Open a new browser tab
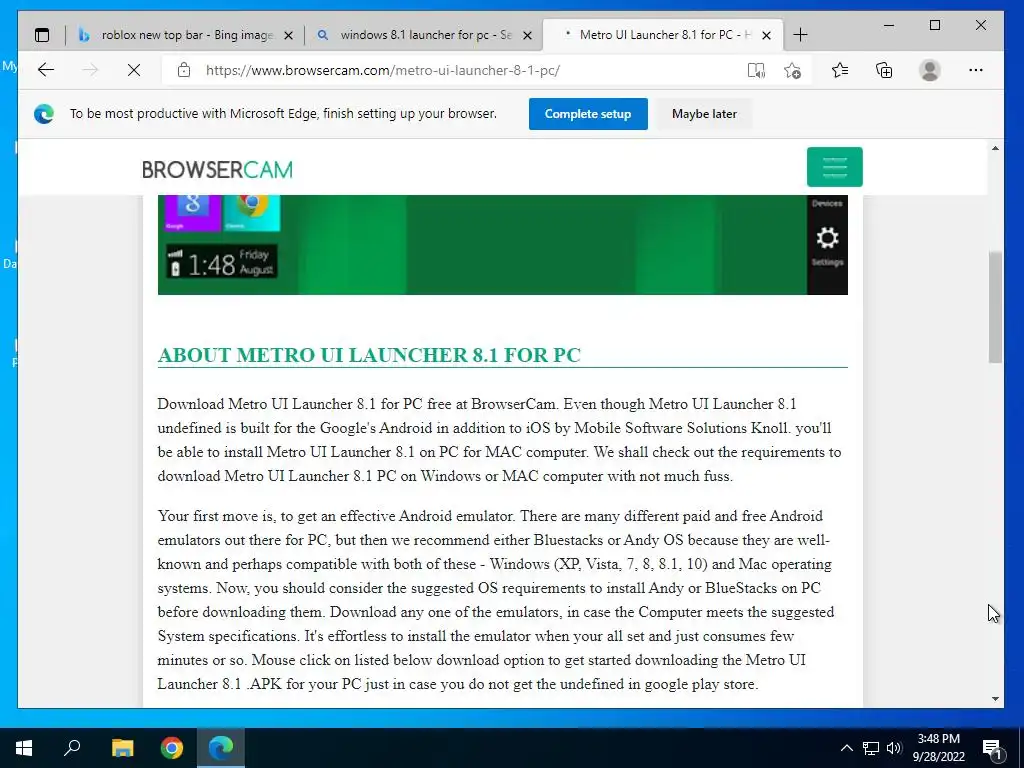 [800, 35]
